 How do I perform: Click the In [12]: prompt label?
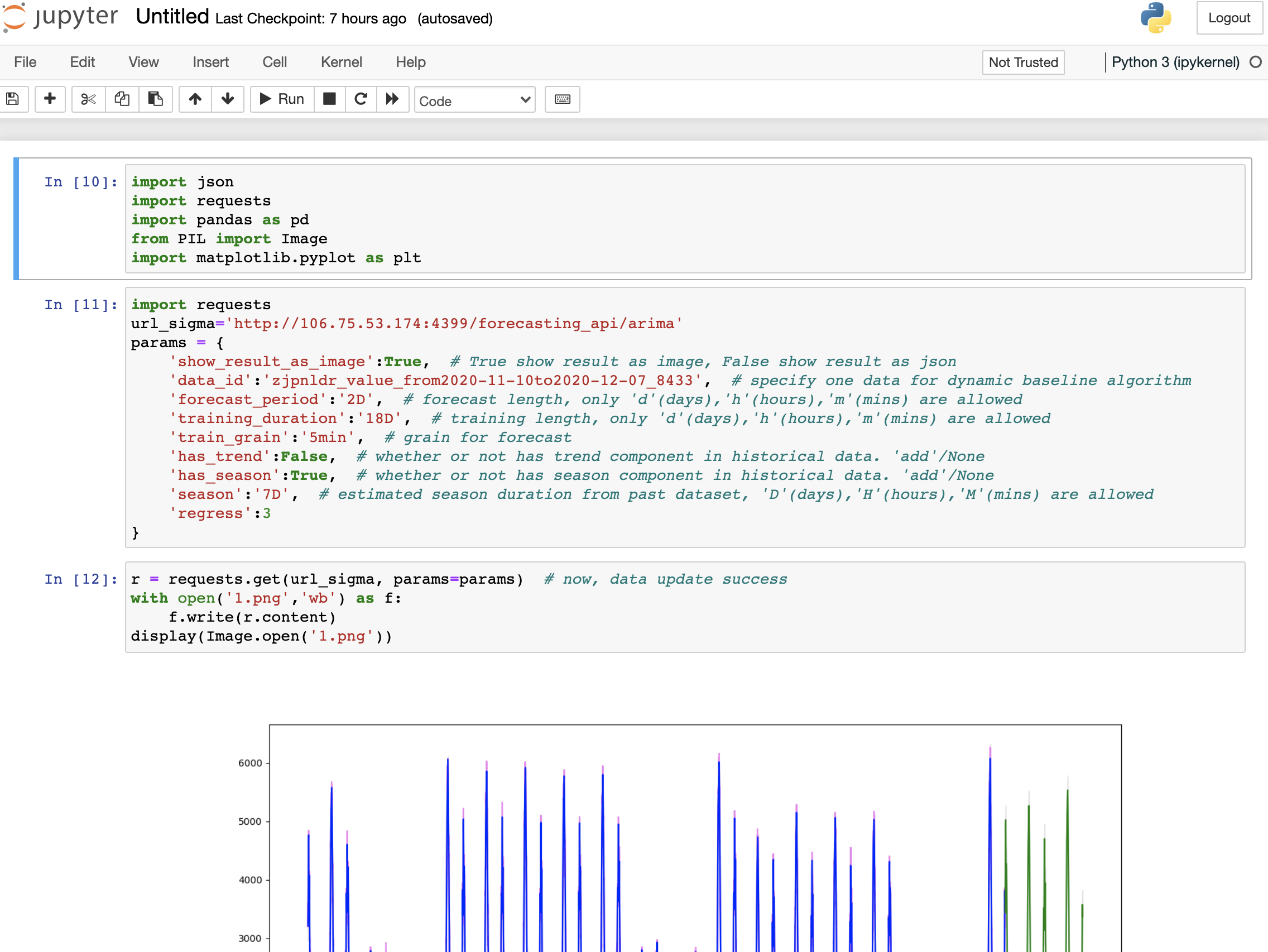pyautogui.click(x=81, y=579)
